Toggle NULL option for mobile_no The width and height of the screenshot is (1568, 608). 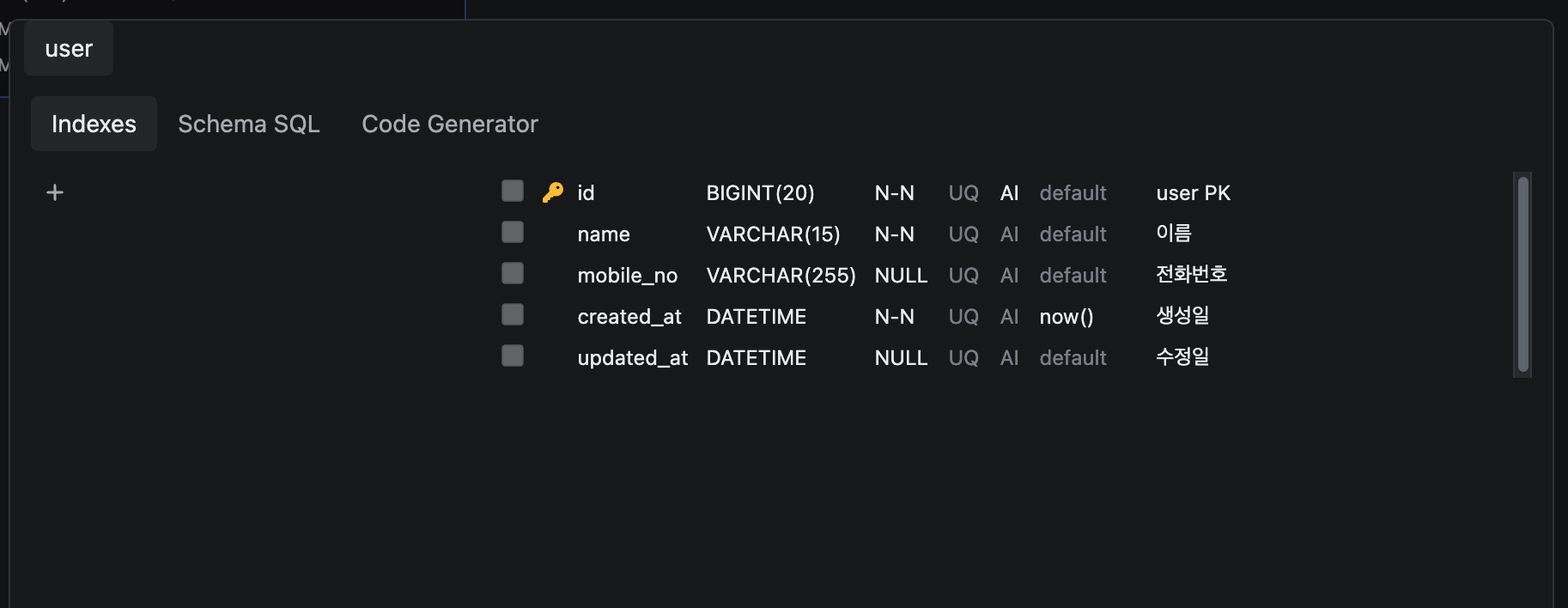tap(900, 276)
